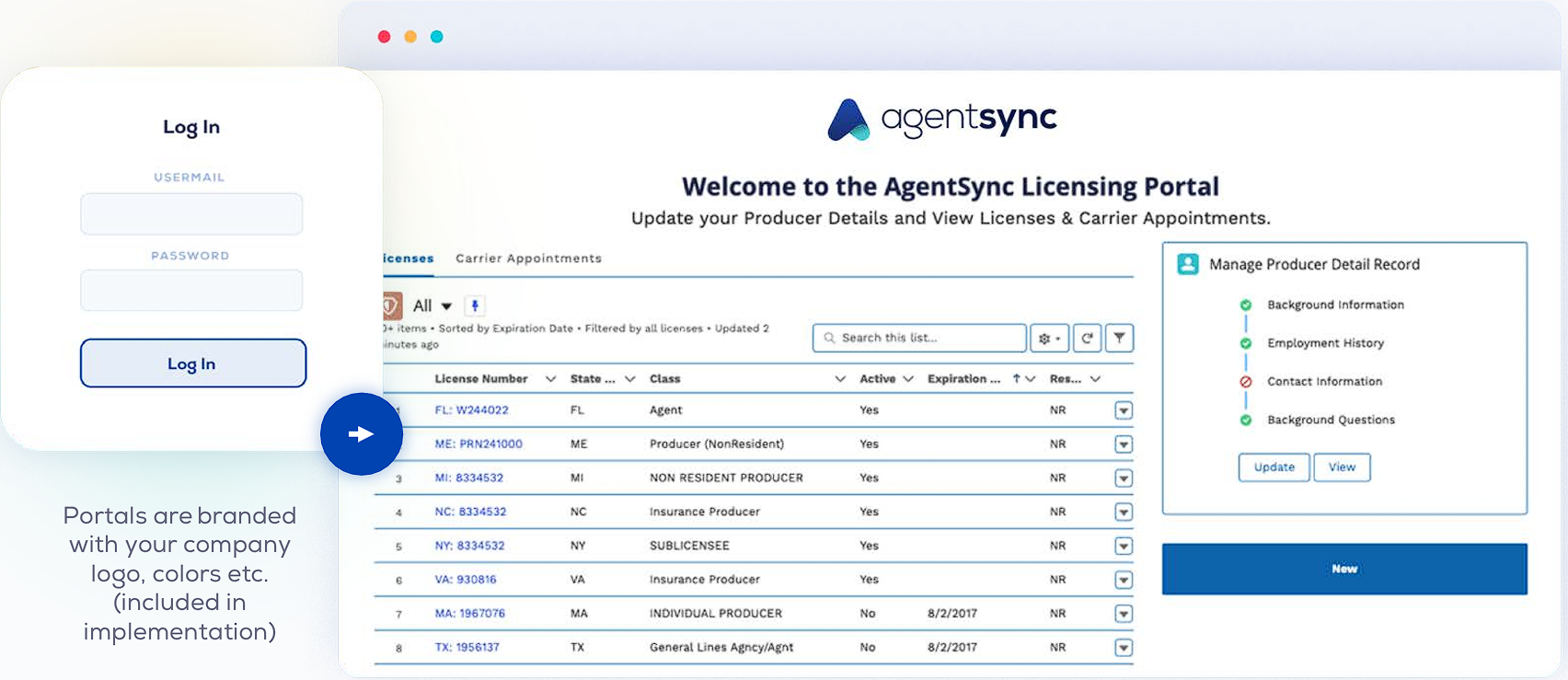The image size is (1568, 680).
Task: Open row actions for NC: 8334532
Action: (x=1124, y=513)
